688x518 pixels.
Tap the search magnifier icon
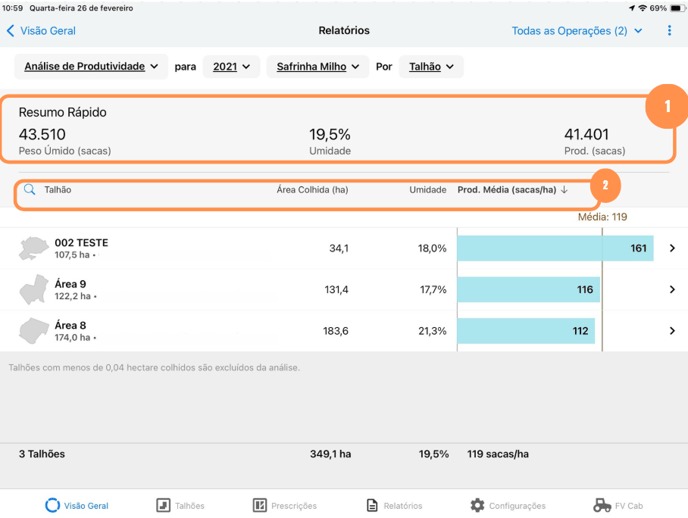click(30, 189)
